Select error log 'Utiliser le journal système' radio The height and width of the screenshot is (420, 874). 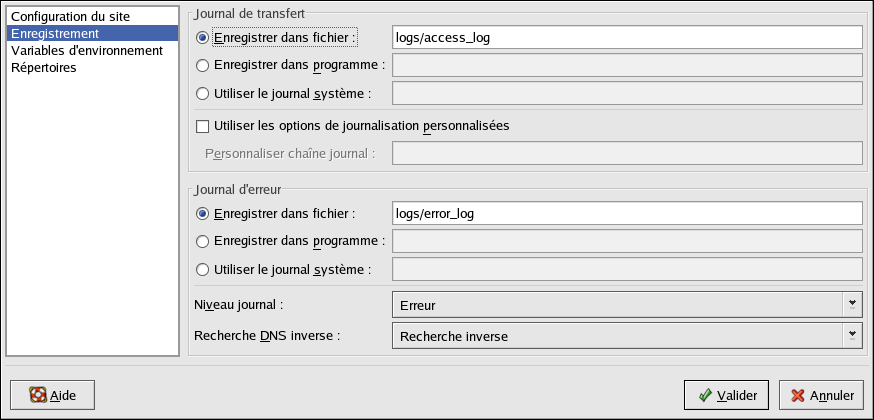[203, 270]
